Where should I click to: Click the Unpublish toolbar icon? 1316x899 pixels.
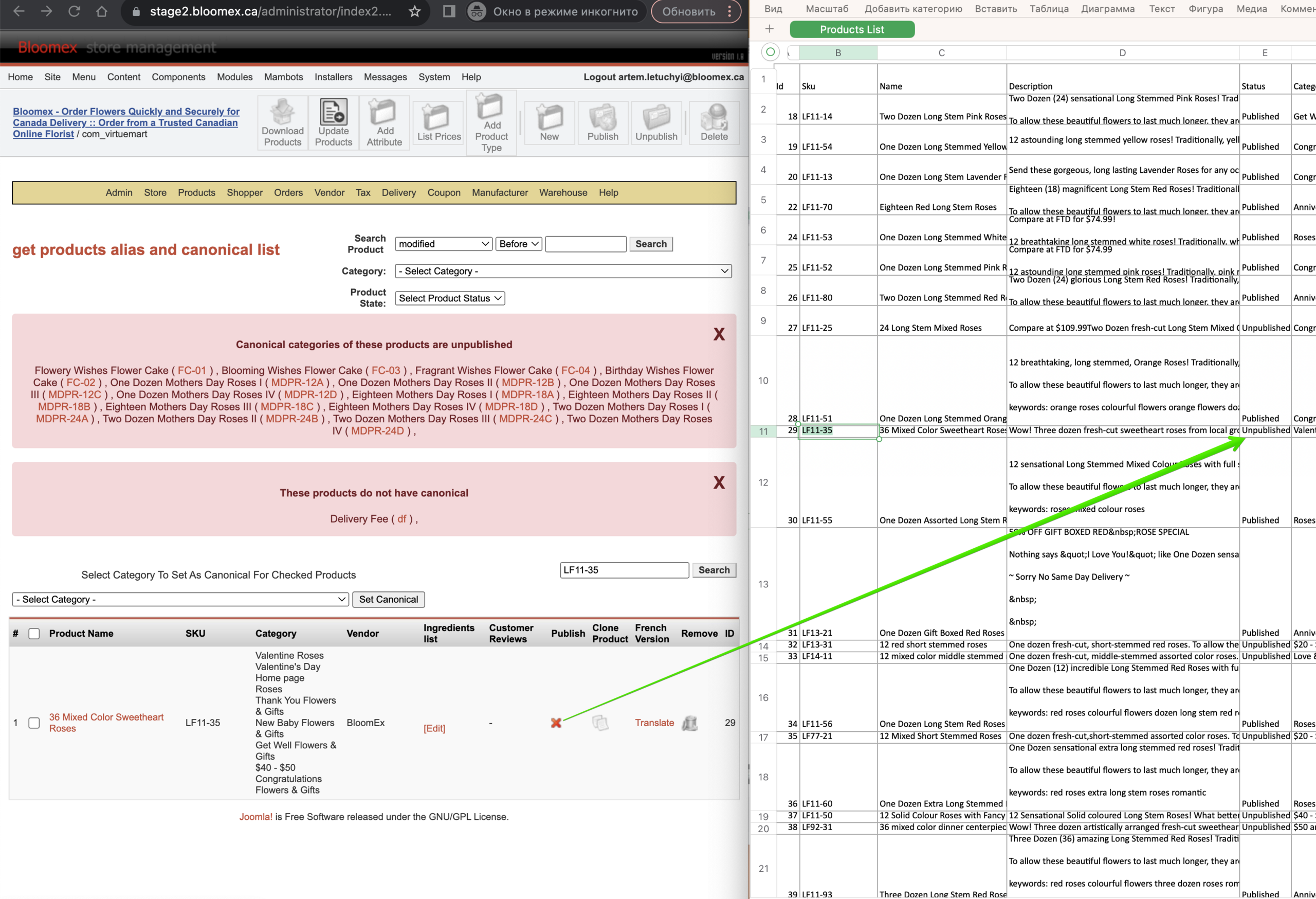656,123
